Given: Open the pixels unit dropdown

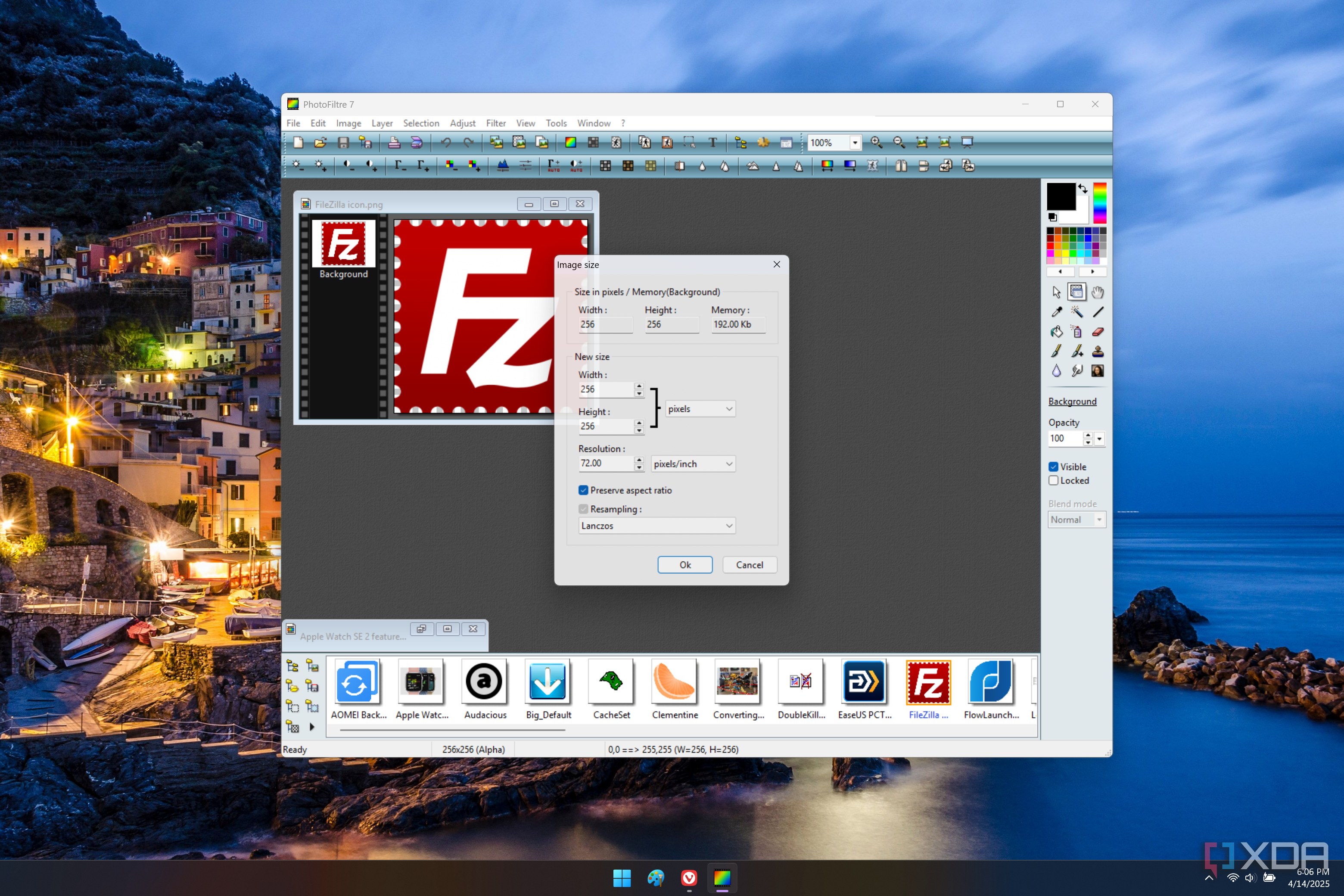Looking at the screenshot, I should click(700, 408).
